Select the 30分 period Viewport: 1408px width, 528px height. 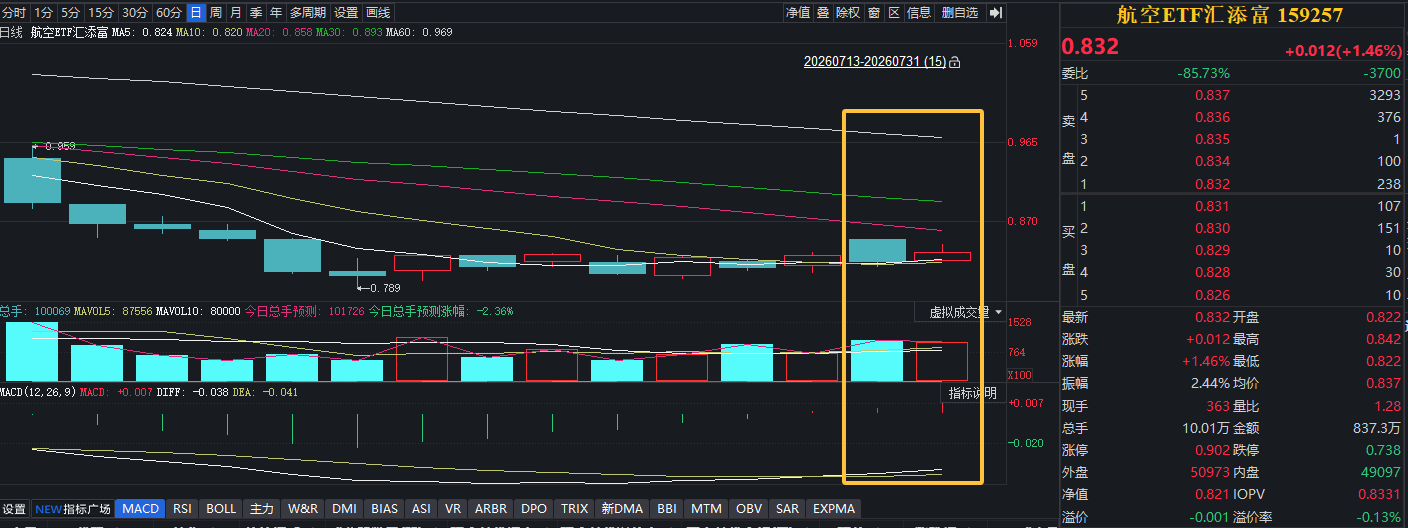[134, 13]
